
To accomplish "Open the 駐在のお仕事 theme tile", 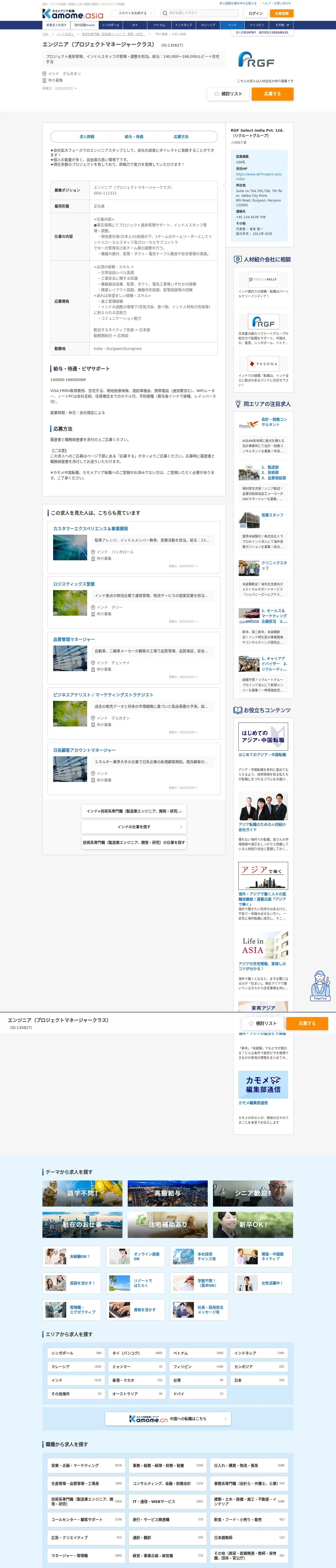I will point(82,1225).
